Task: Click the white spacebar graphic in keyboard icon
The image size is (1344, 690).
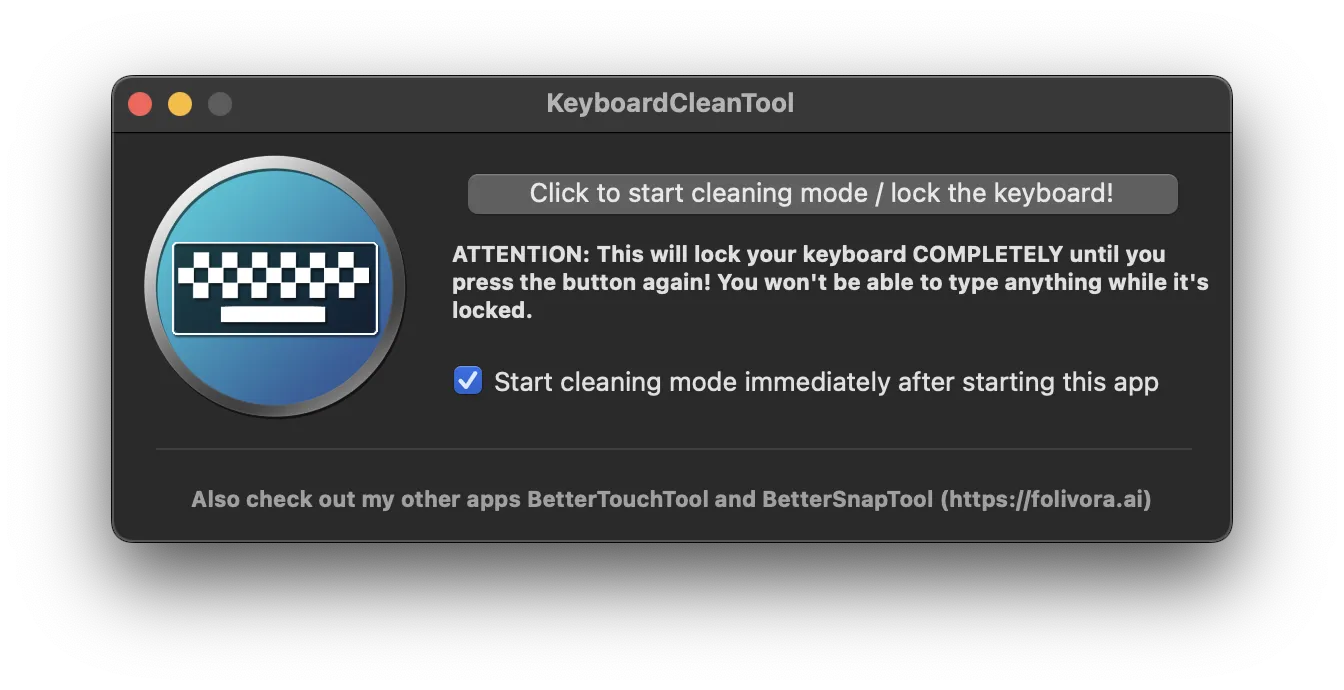Action: (x=273, y=314)
